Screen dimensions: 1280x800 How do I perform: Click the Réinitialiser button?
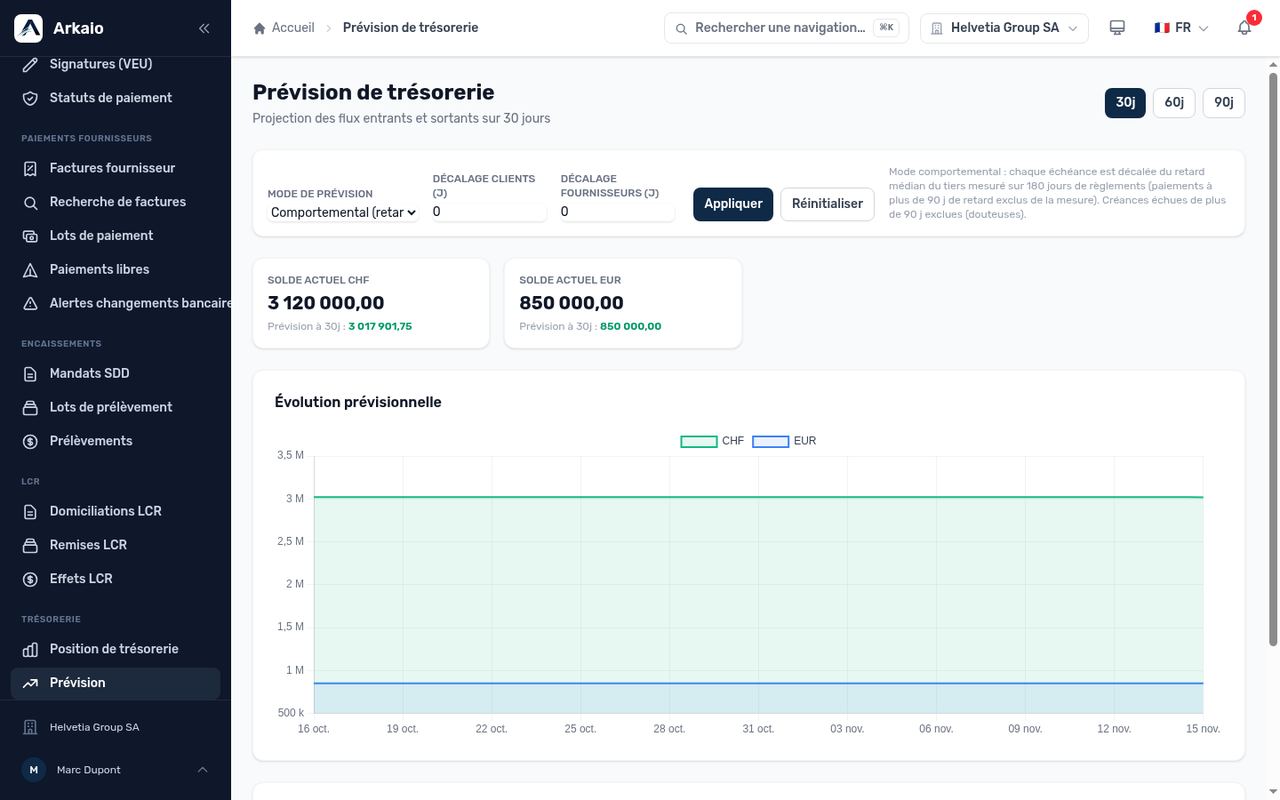click(827, 204)
